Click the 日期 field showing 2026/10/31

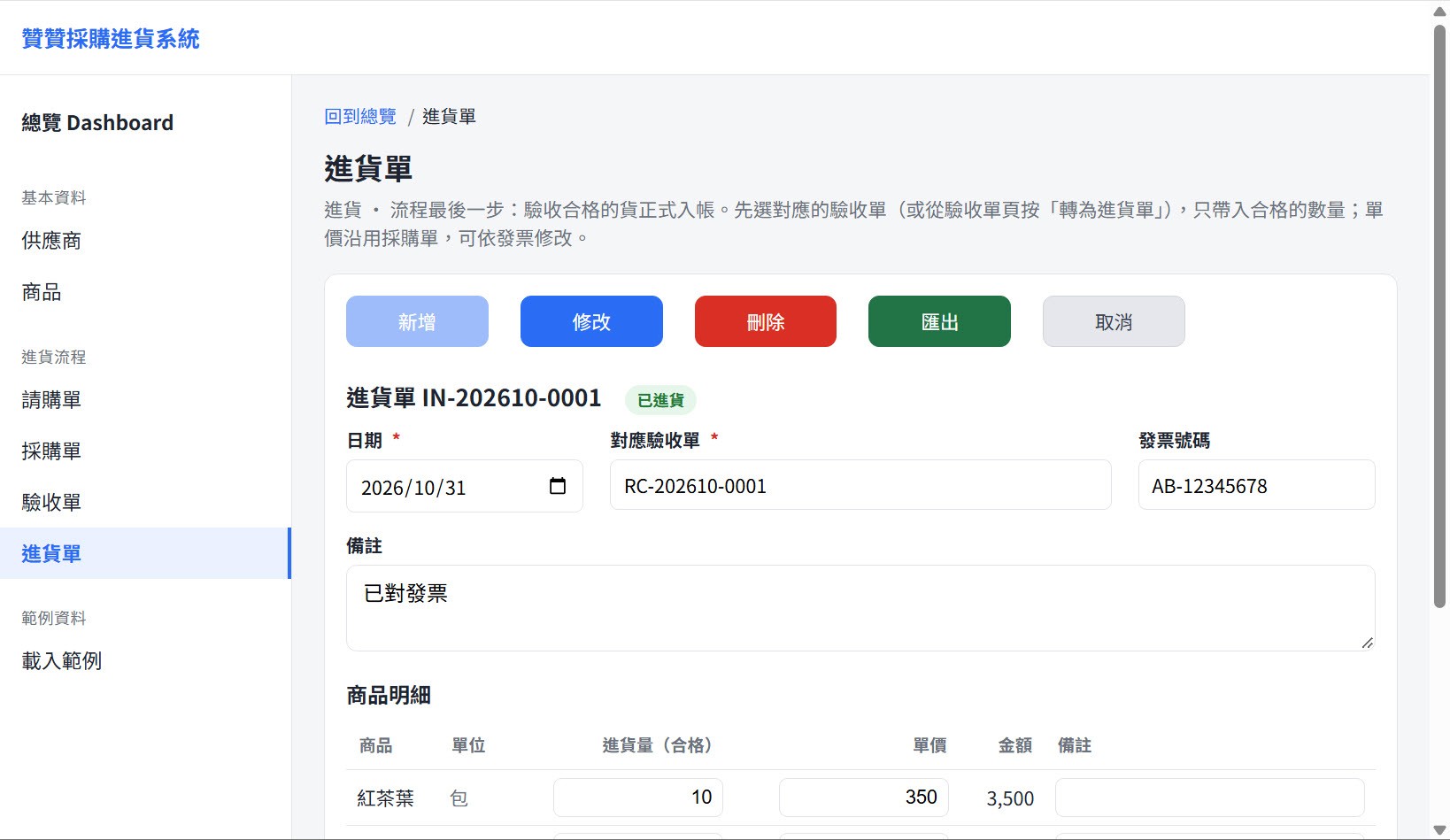pyautogui.click(x=465, y=486)
